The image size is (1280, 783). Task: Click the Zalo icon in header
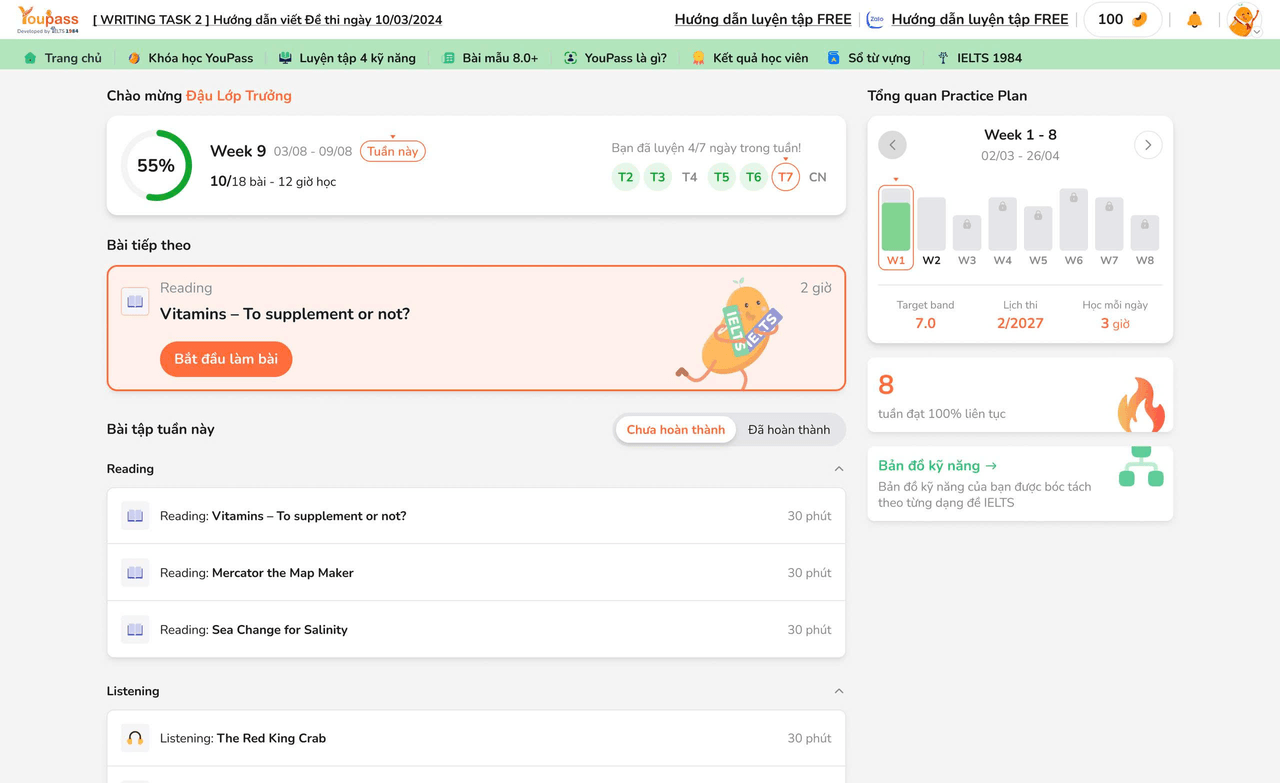875,19
